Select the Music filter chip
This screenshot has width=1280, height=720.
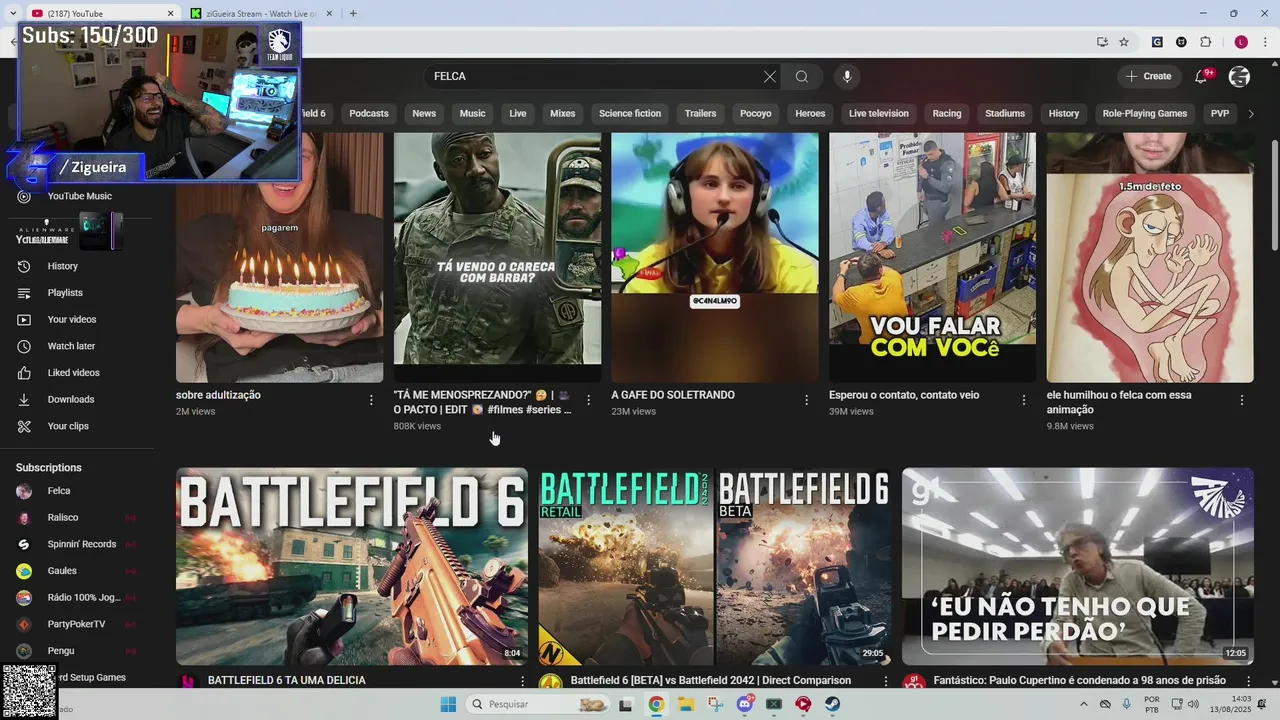click(473, 113)
